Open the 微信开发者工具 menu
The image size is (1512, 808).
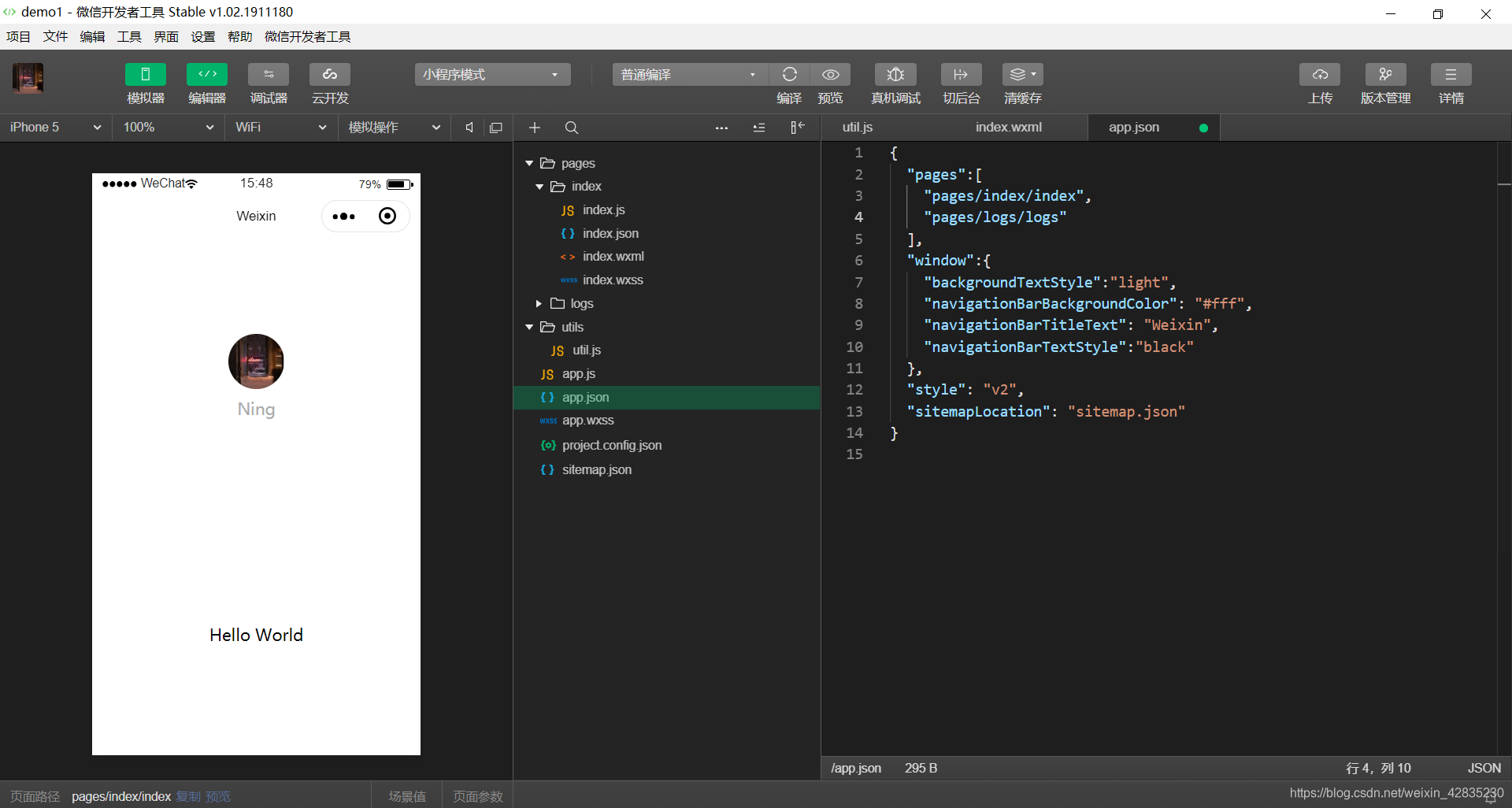308,37
